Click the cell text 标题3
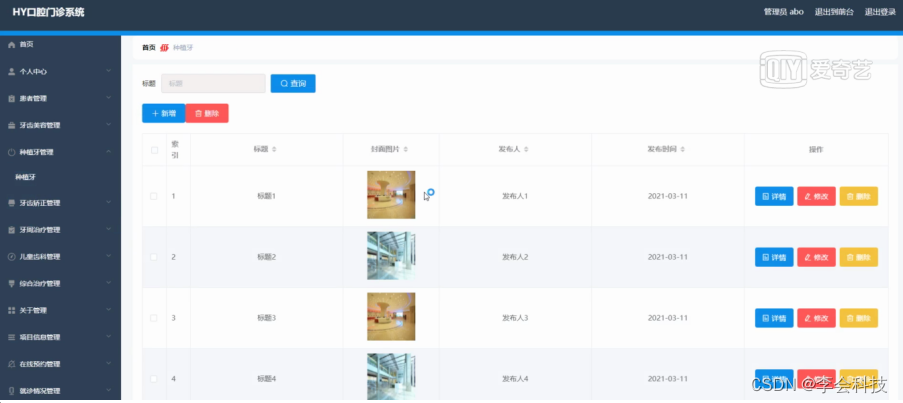The height and width of the screenshot is (403, 903). click(267, 318)
